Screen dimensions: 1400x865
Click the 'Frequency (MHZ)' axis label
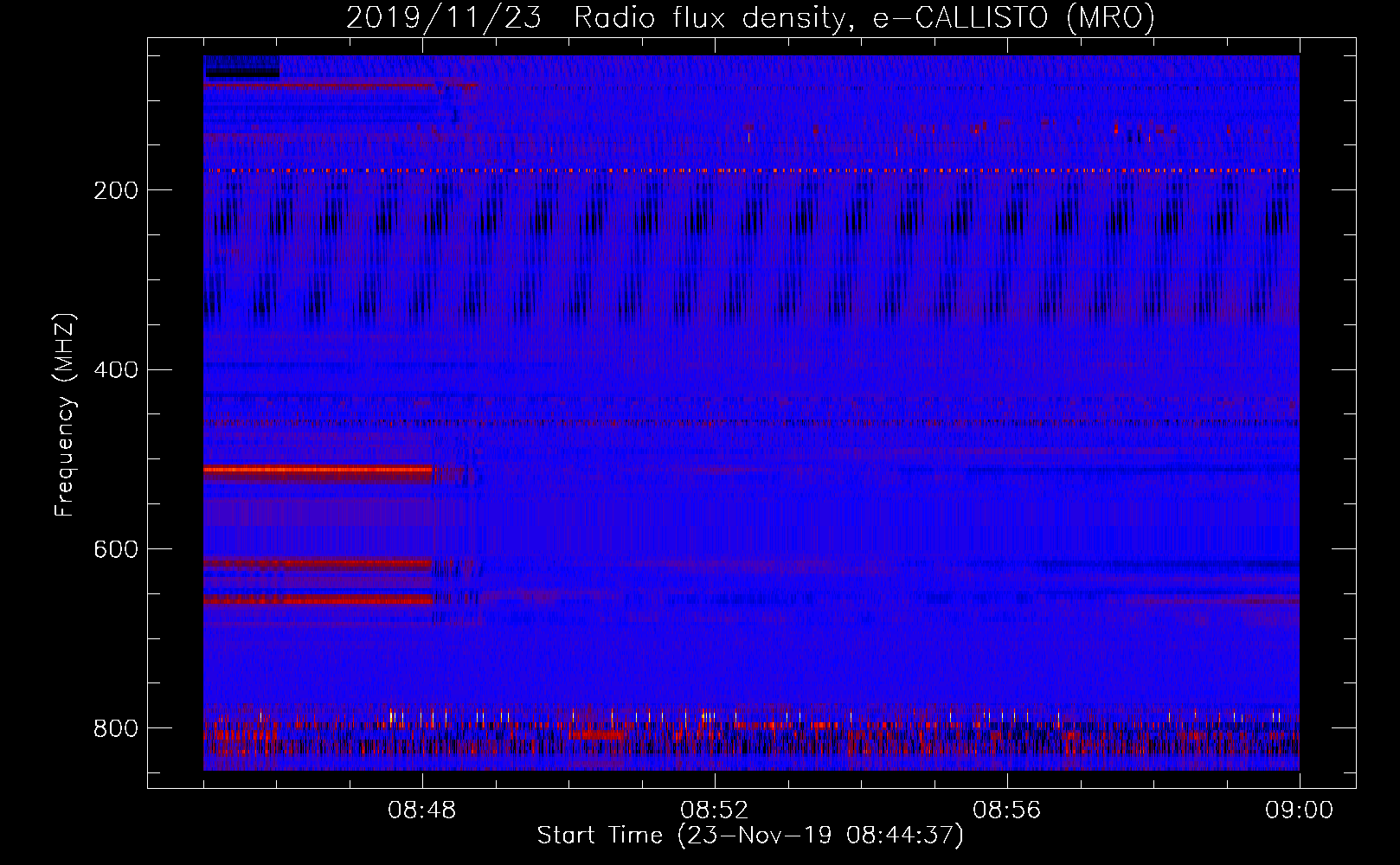pyautogui.click(x=66, y=414)
